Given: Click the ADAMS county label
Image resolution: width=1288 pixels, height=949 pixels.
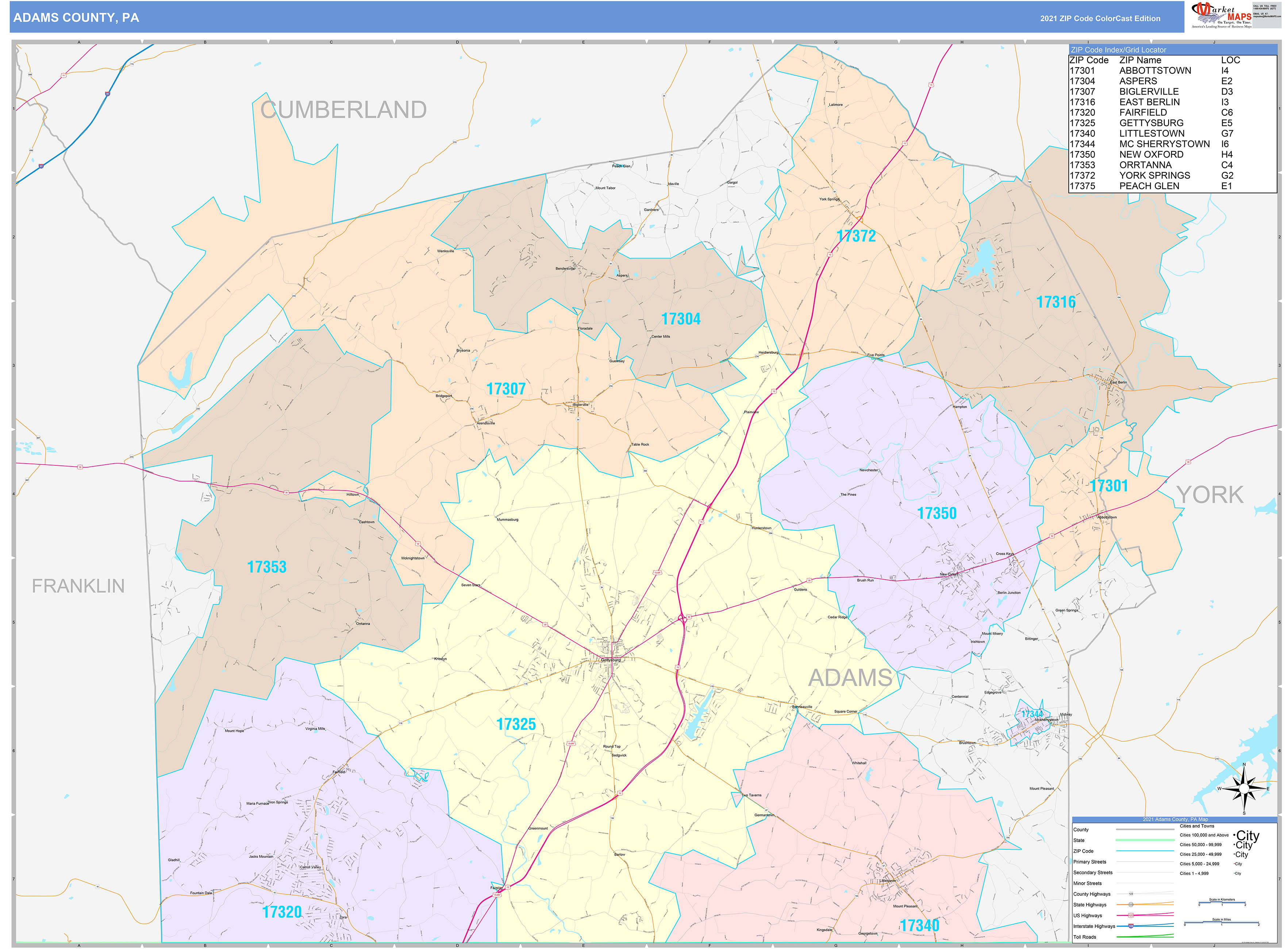Looking at the screenshot, I should pos(850,678).
